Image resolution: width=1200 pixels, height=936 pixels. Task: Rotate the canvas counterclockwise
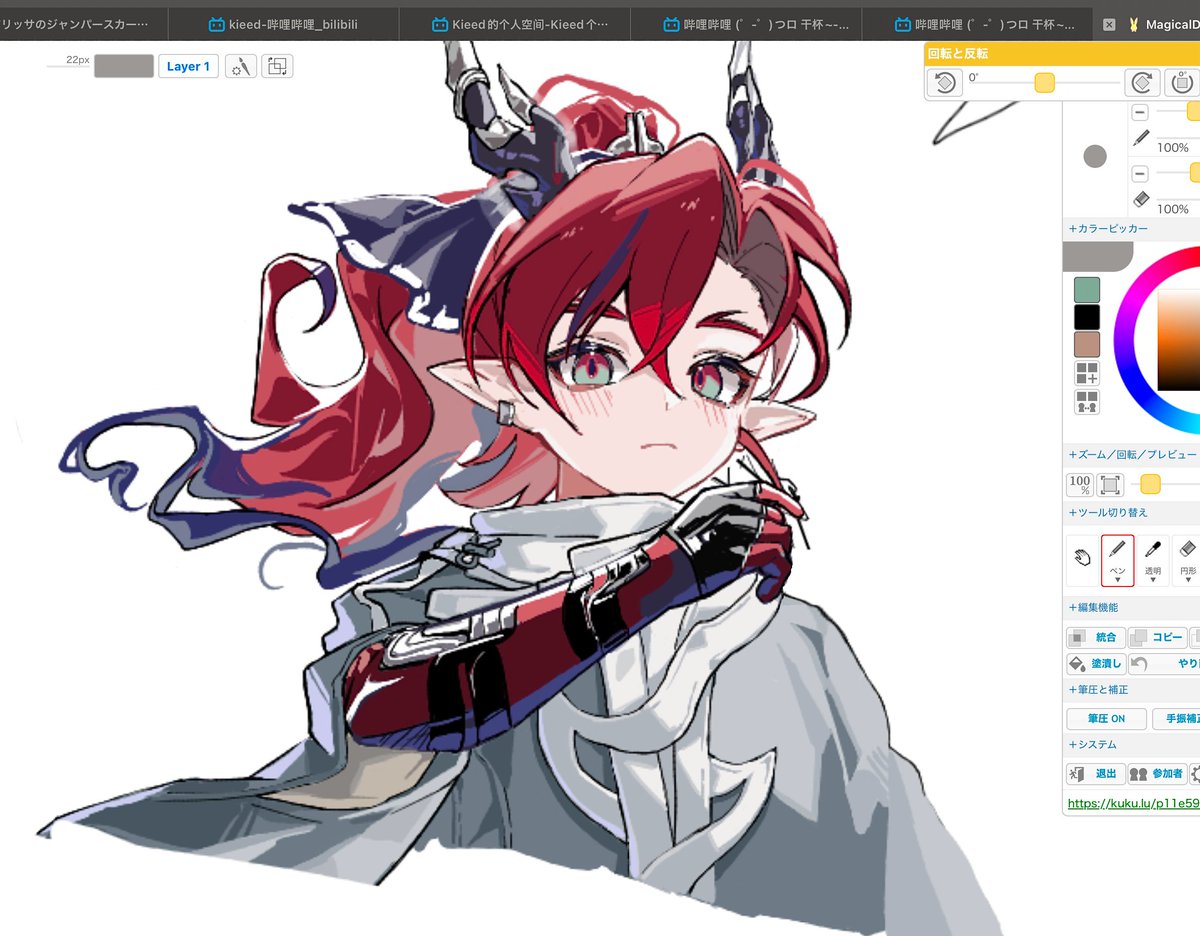[943, 83]
